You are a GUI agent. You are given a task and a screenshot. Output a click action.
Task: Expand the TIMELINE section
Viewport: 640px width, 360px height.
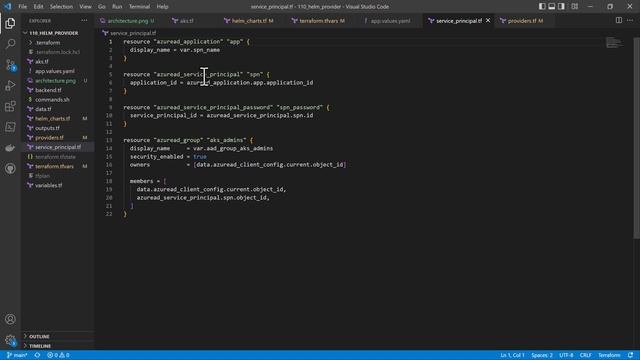[x=40, y=346]
